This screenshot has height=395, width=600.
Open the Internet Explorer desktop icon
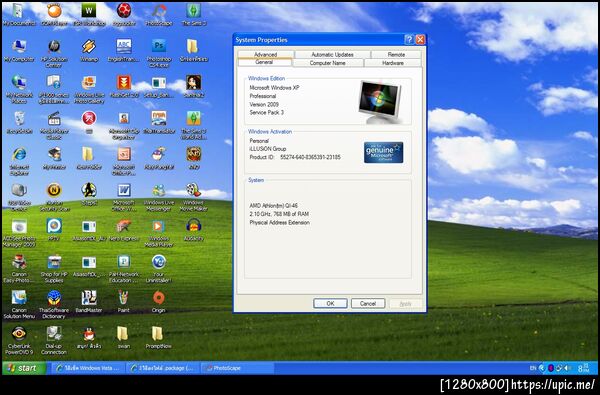pos(19,161)
